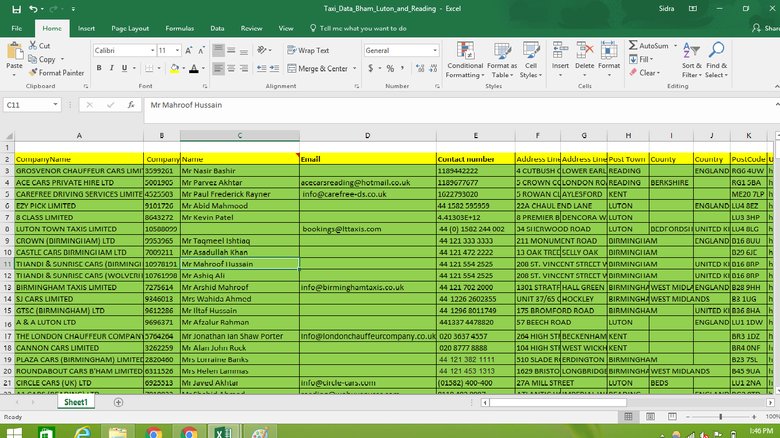Click AutoSum sigma button
The height and width of the screenshot is (438, 780).
tap(649, 45)
